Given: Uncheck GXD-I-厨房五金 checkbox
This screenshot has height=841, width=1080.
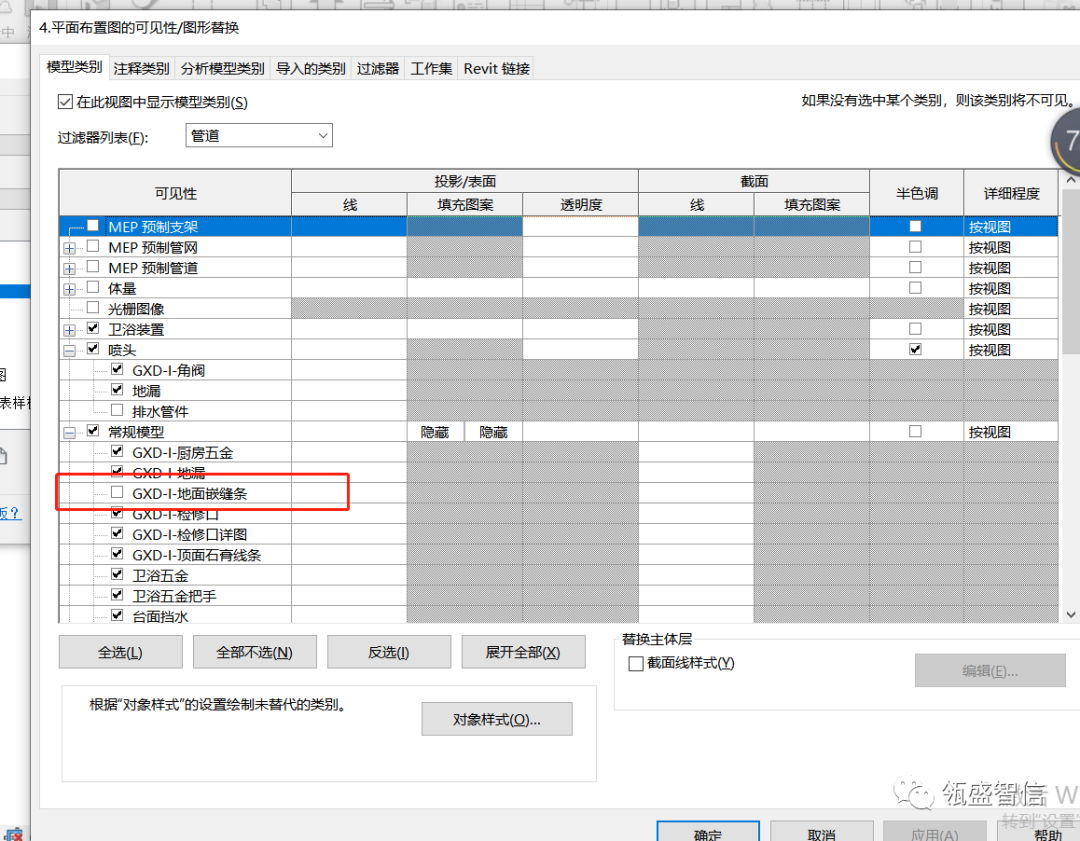Looking at the screenshot, I should click(117, 452).
